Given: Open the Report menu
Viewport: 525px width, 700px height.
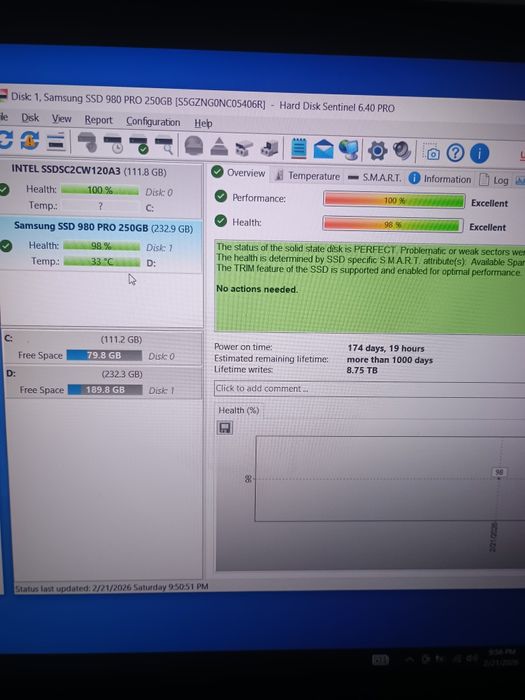Looking at the screenshot, I should coord(99,120).
